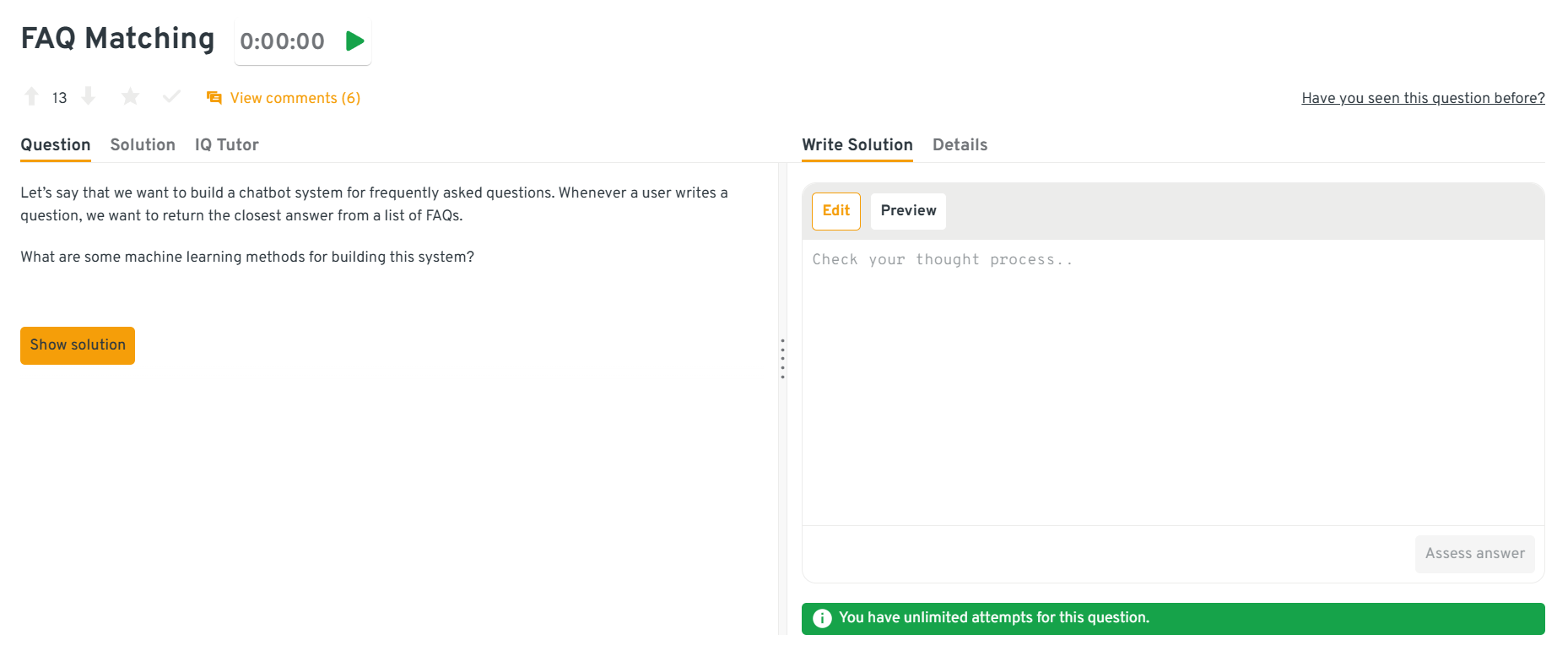Click Have you seen this question before?
1568x651 pixels.
[1423, 98]
